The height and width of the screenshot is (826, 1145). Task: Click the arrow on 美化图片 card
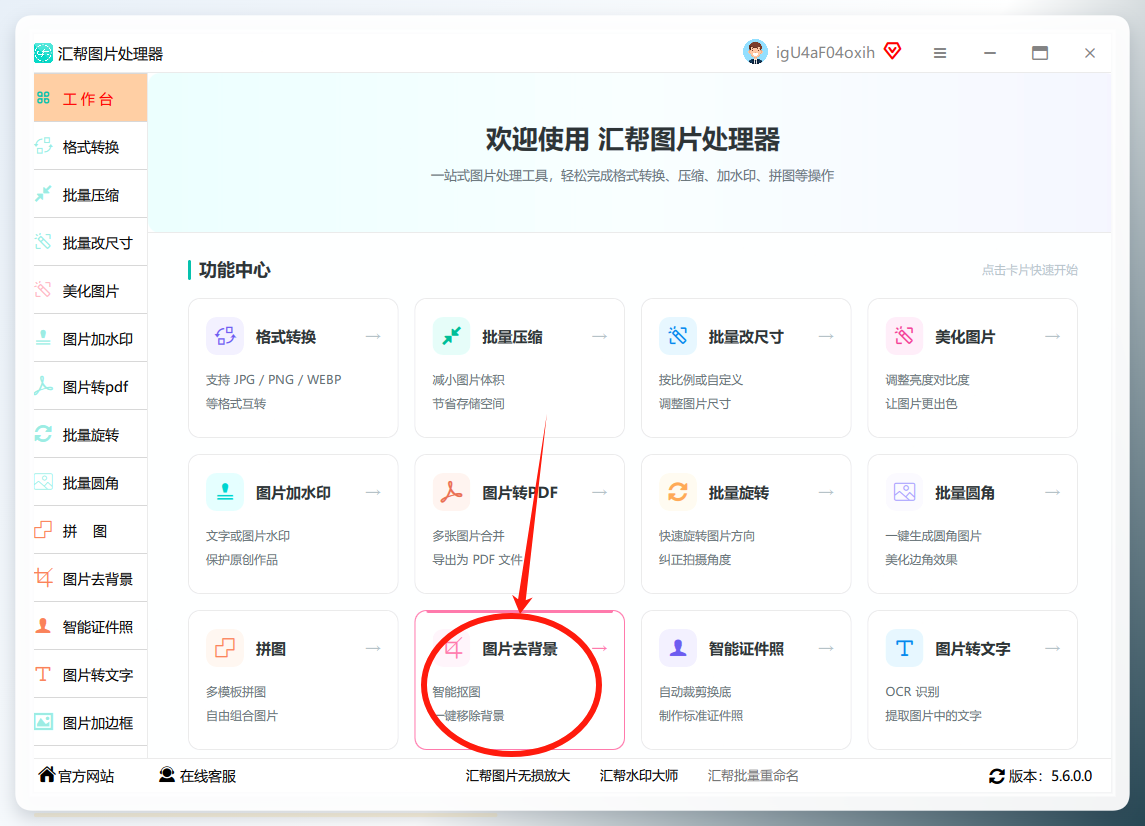tap(1052, 336)
